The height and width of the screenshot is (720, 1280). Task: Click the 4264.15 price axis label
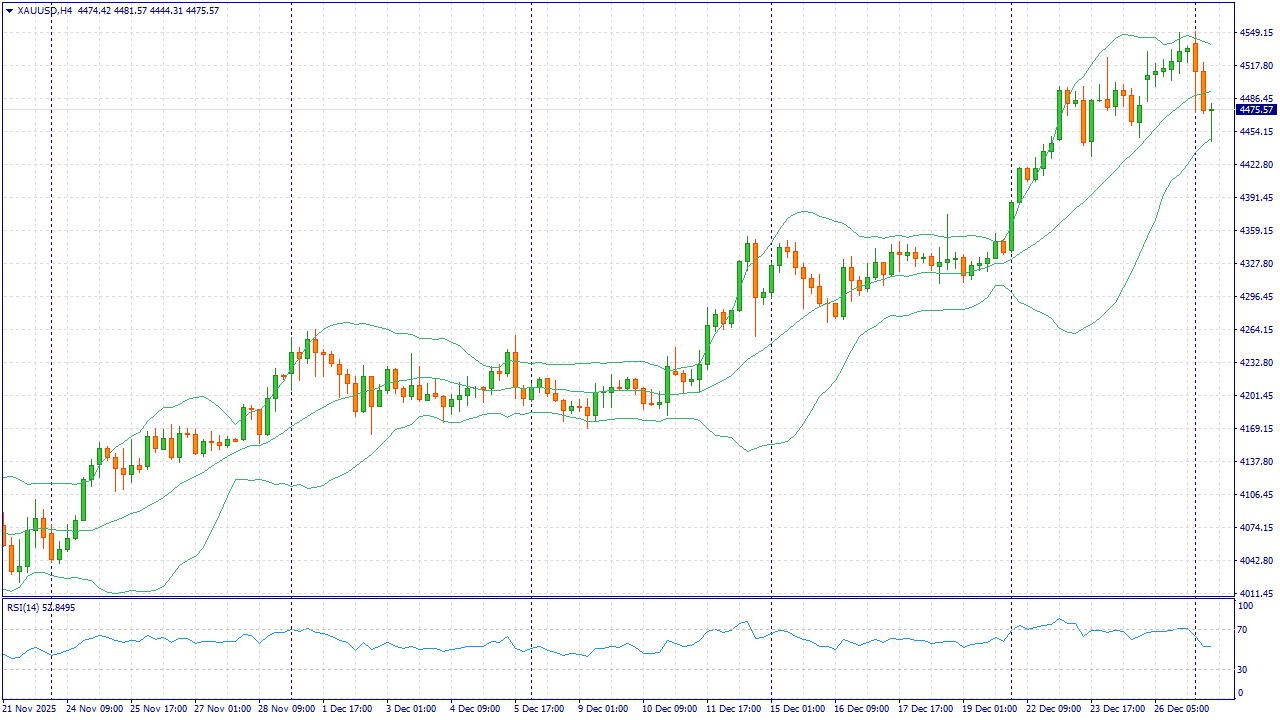(x=1255, y=330)
